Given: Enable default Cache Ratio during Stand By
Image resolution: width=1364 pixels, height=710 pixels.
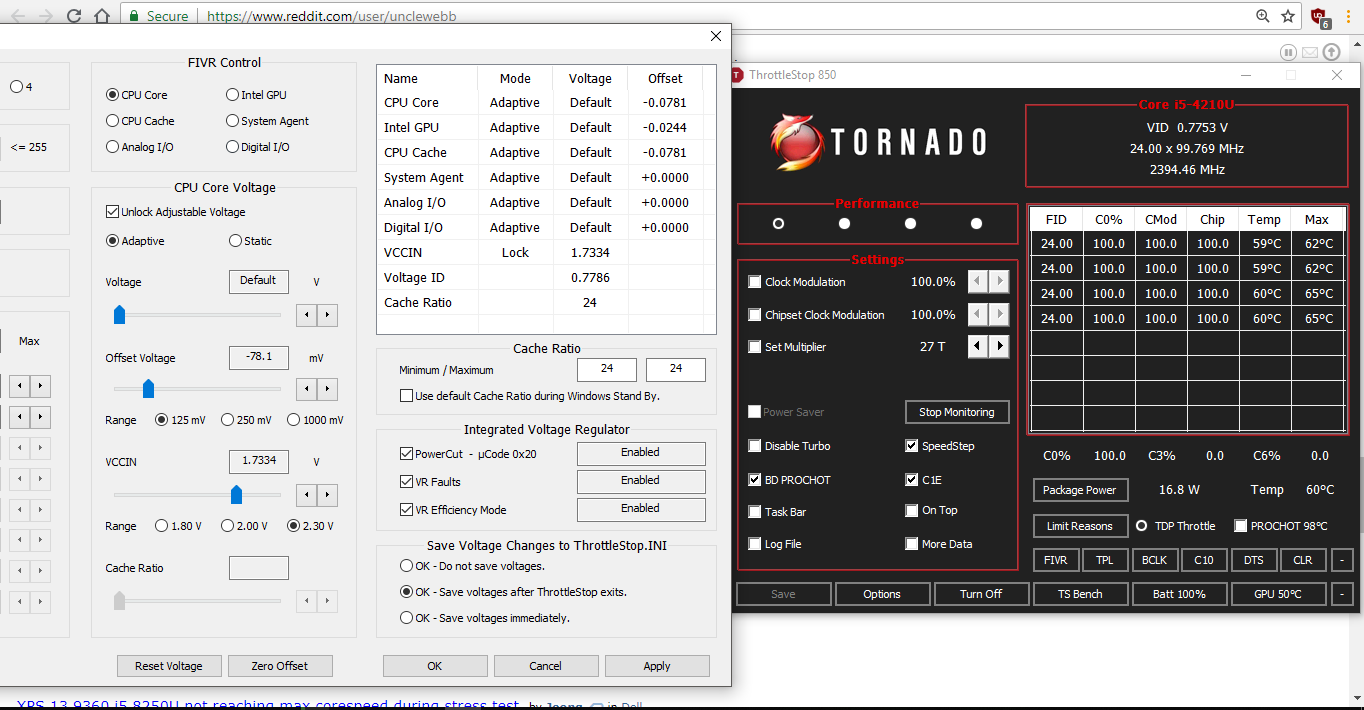Looking at the screenshot, I should coord(406,396).
